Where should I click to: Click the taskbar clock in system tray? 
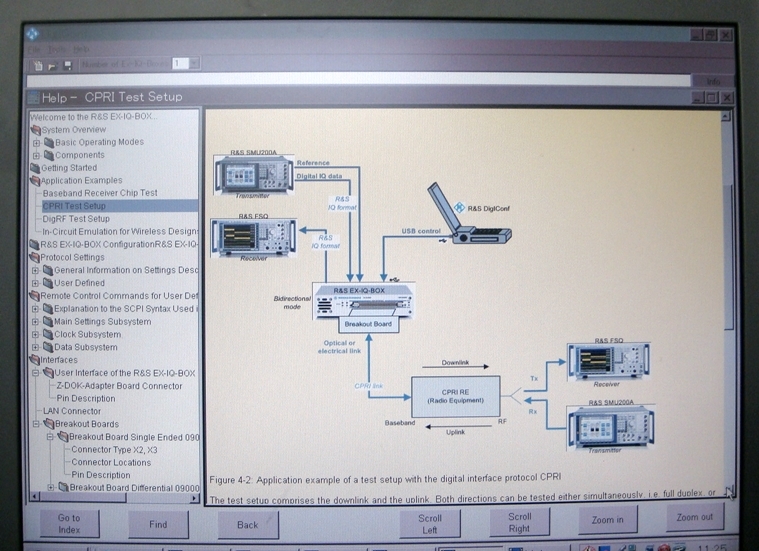[712, 547]
